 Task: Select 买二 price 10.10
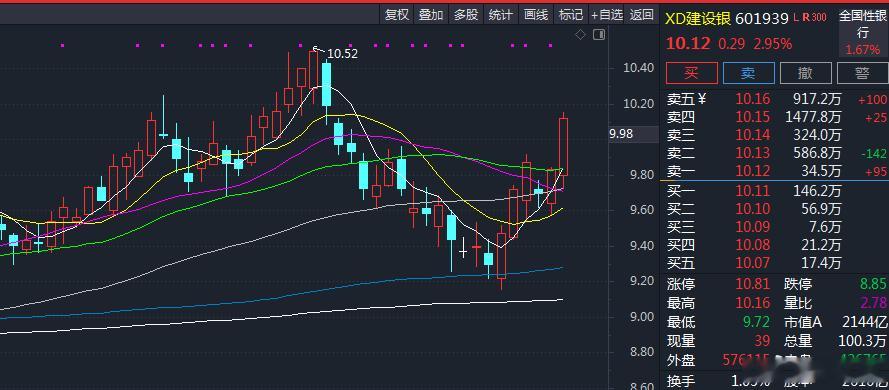click(753, 209)
